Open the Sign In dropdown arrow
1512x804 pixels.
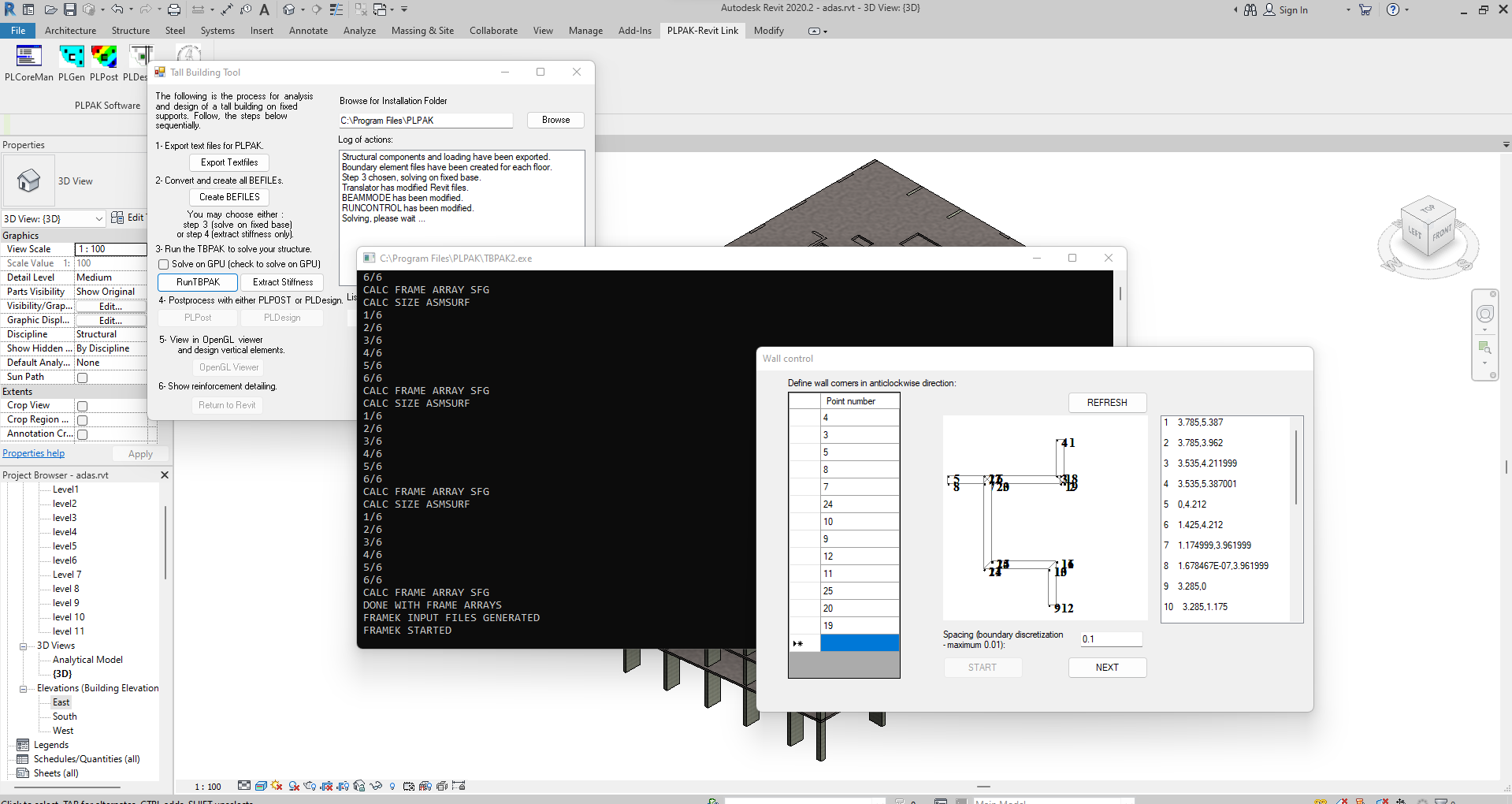click(1348, 9)
